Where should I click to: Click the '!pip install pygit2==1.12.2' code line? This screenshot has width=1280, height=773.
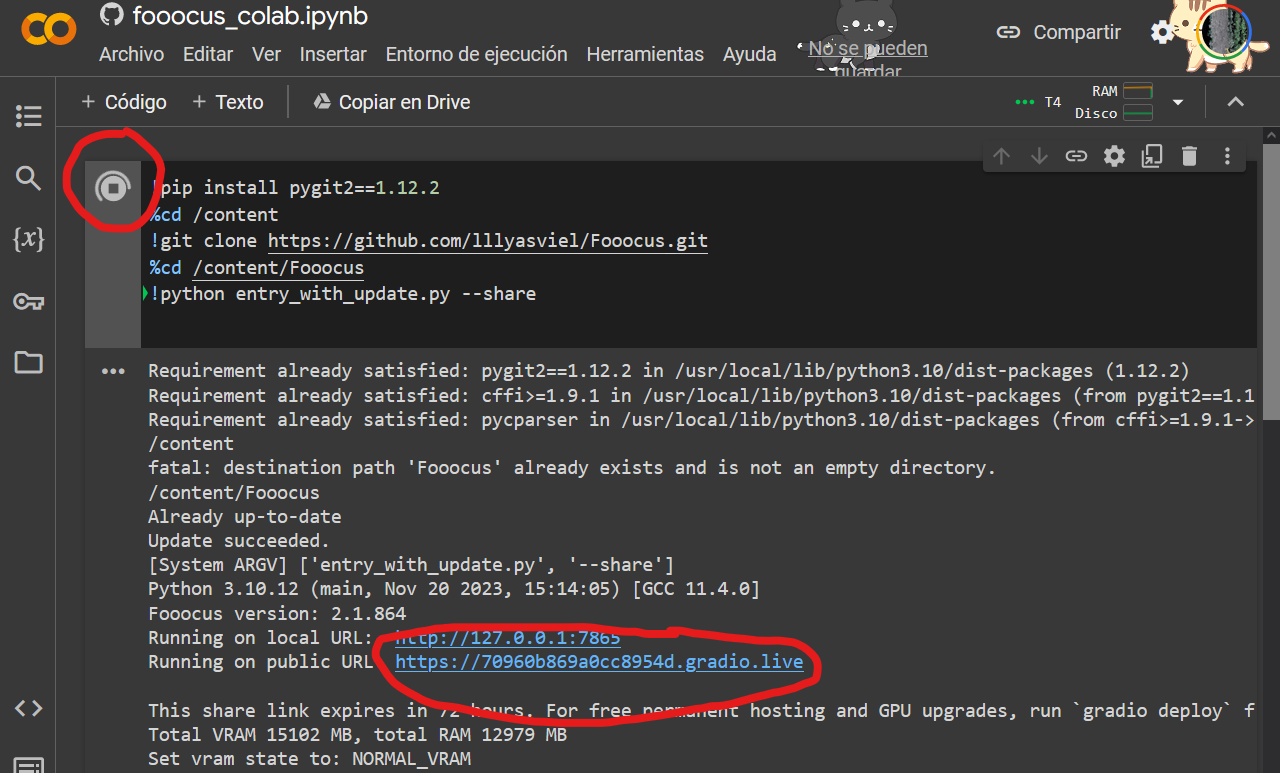(x=296, y=187)
